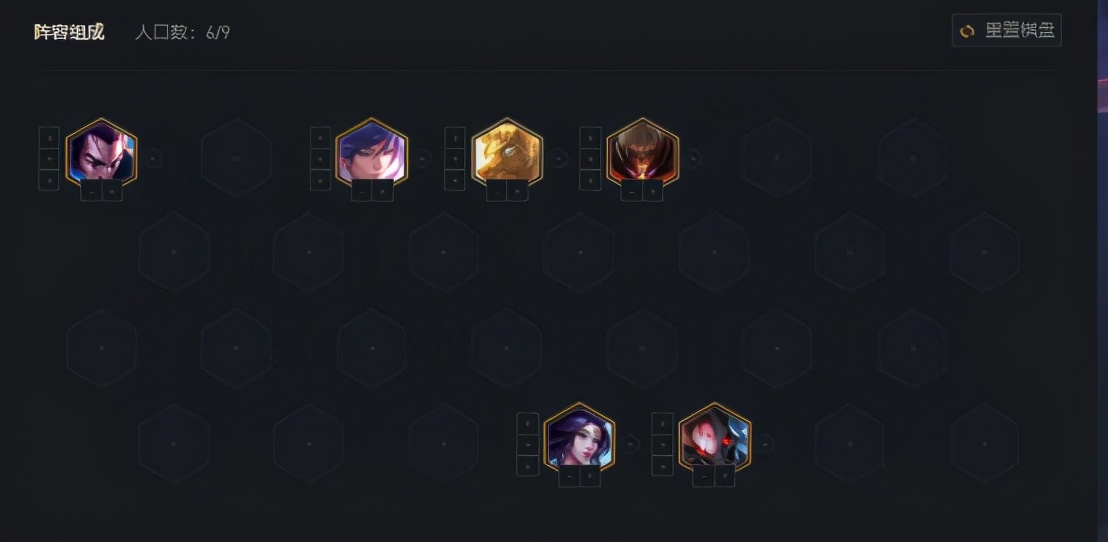
Task: Open top item slot beside hooded red-eyed champion
Action: [x=662, y=423]
